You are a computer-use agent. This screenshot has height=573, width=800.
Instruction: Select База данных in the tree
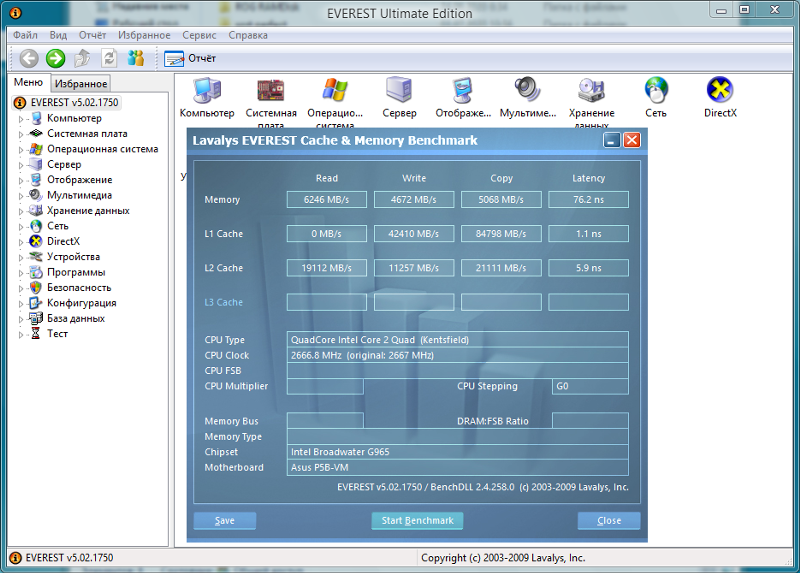coord(76,318)
